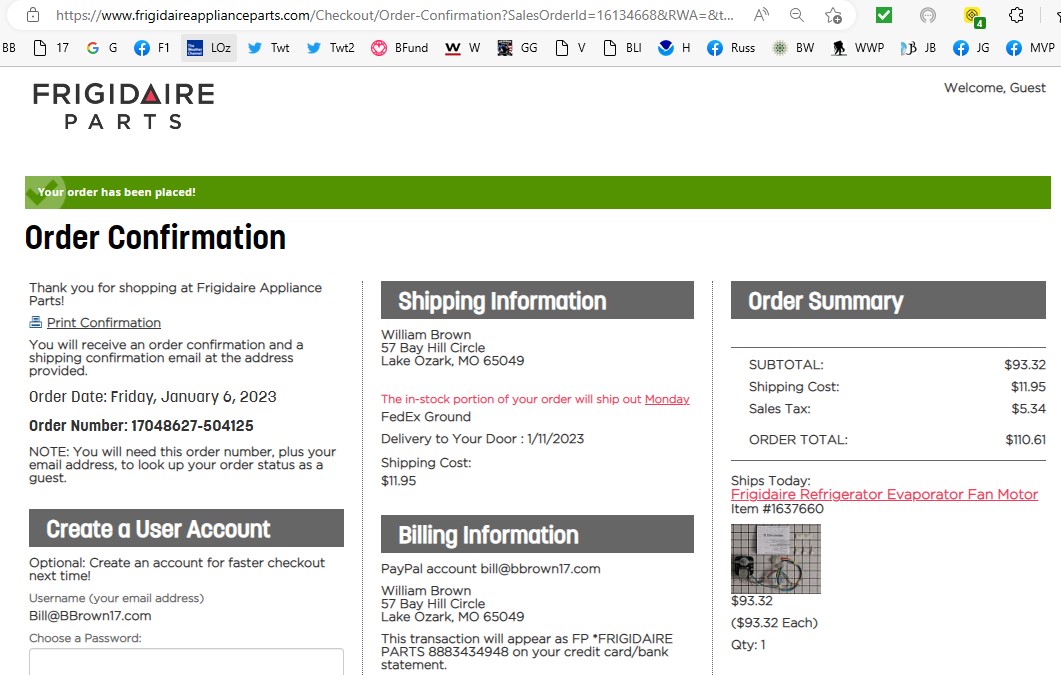The image size is (1061, 675).
Task: Open the 'BLI' bookmark
Action: (x=623, y=48)
